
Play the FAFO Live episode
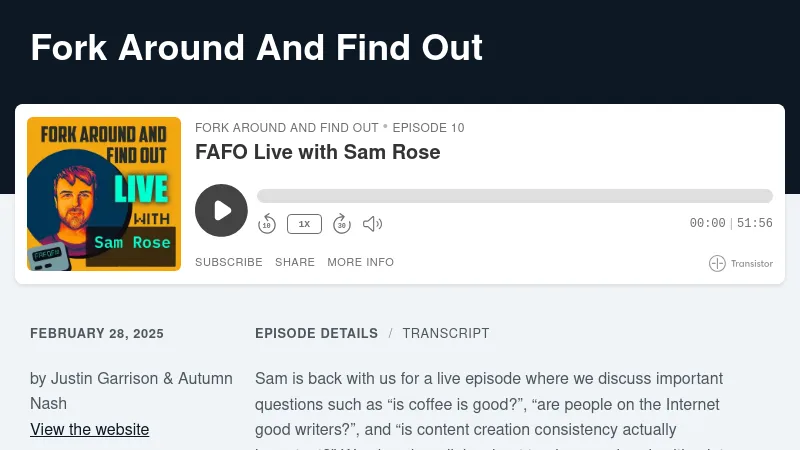[x=221, y=210]
